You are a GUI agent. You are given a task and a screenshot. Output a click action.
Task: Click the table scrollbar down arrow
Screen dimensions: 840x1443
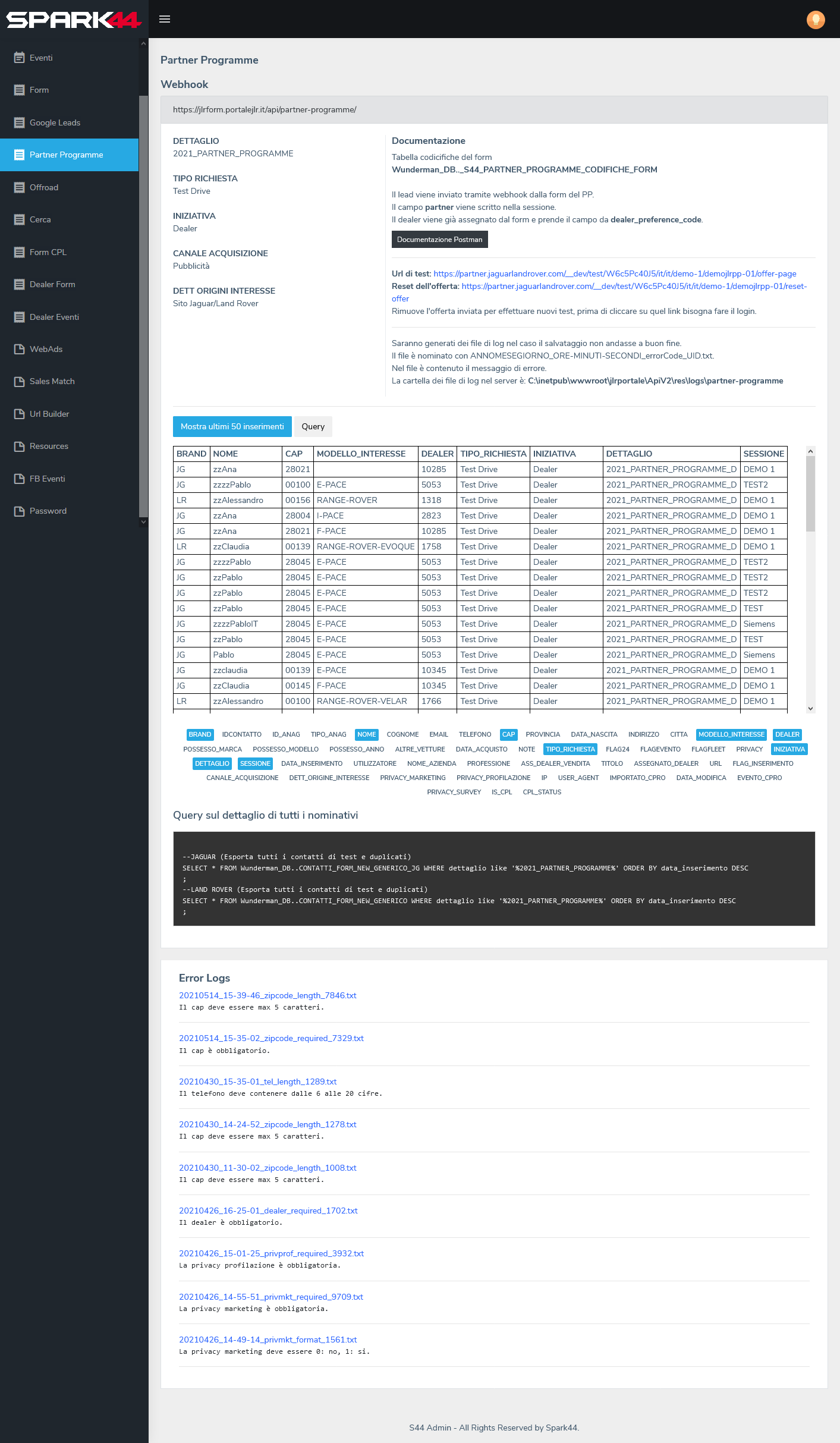810,708
